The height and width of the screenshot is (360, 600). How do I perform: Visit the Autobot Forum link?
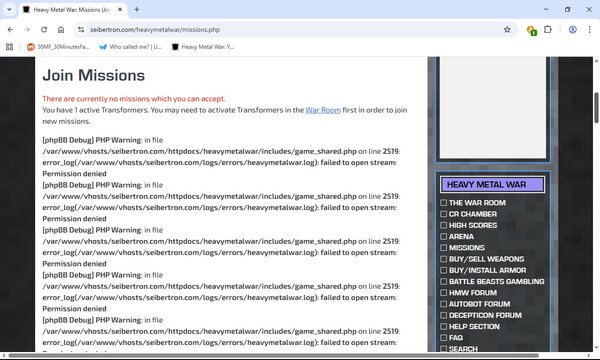479,304
